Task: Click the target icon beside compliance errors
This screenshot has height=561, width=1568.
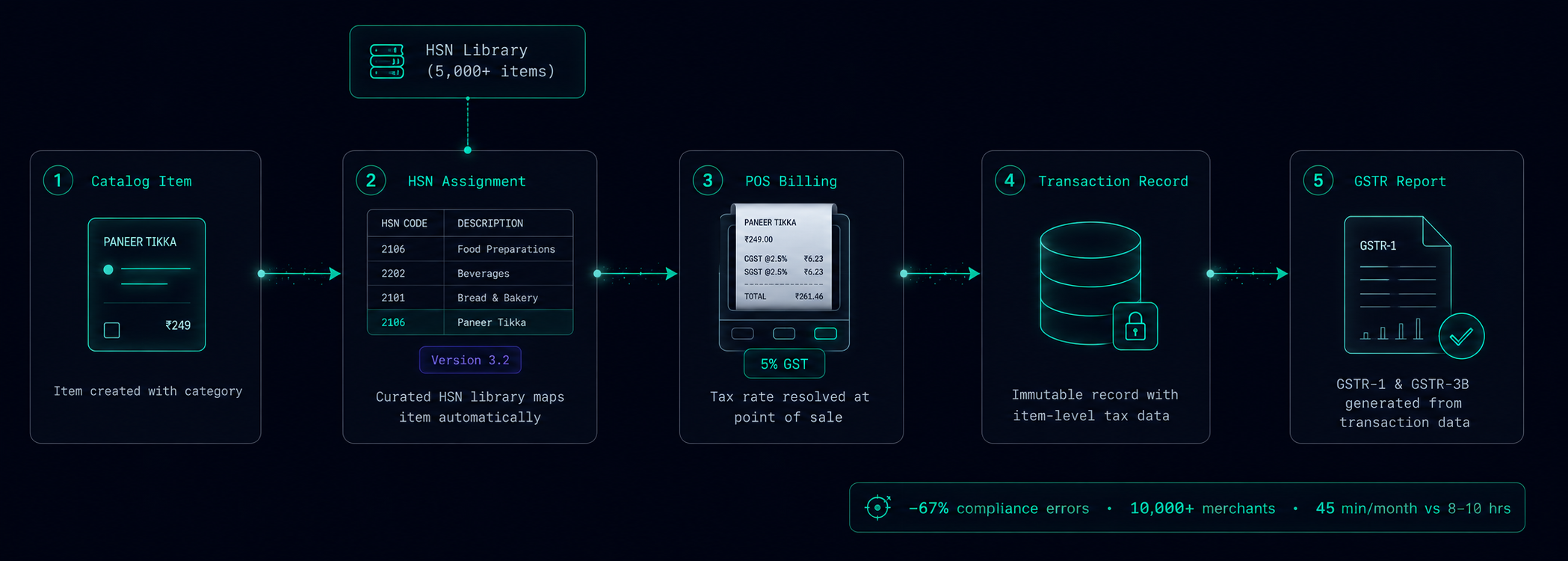Action: [877, 507]
